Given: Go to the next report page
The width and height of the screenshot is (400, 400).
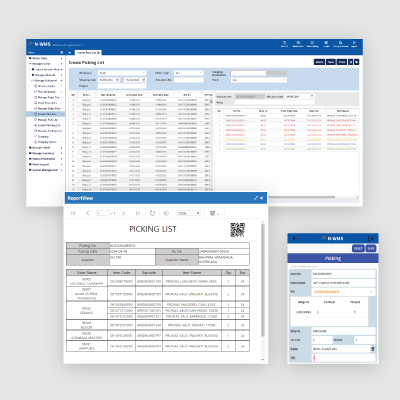Looking at the screenshot, I should [x=124, y=213].
